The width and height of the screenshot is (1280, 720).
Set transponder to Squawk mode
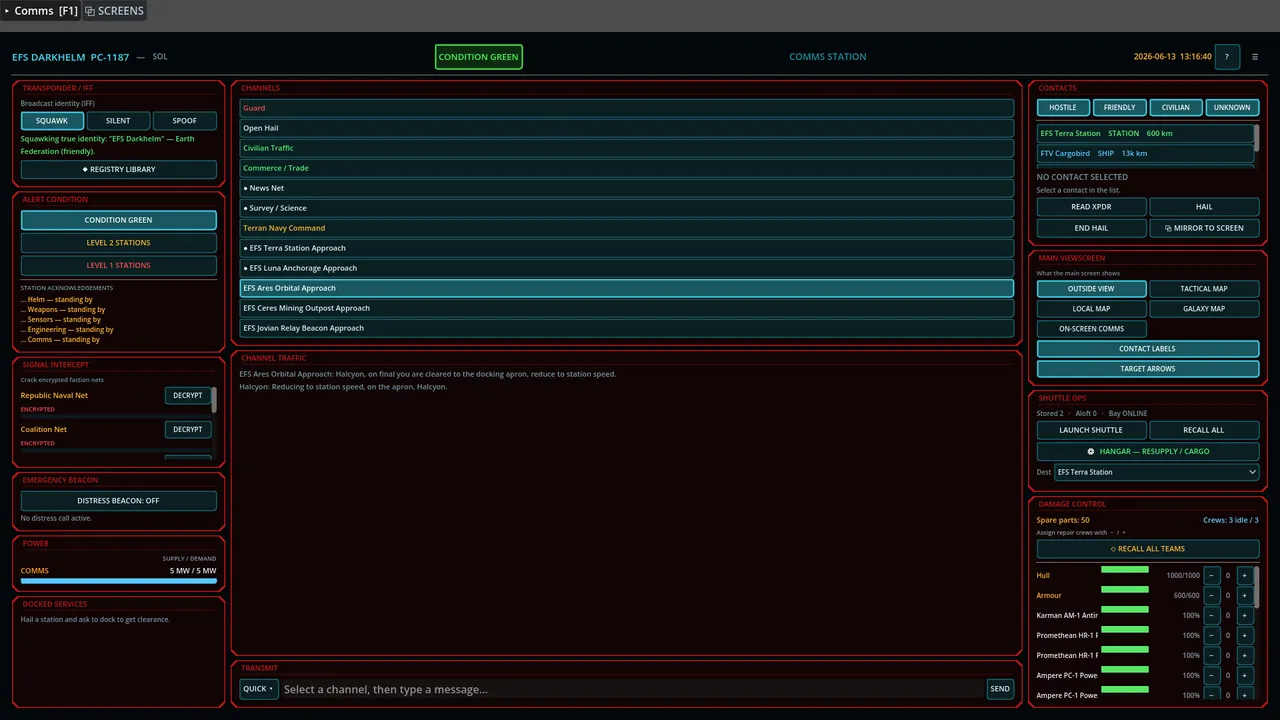[x=52, y=120]
